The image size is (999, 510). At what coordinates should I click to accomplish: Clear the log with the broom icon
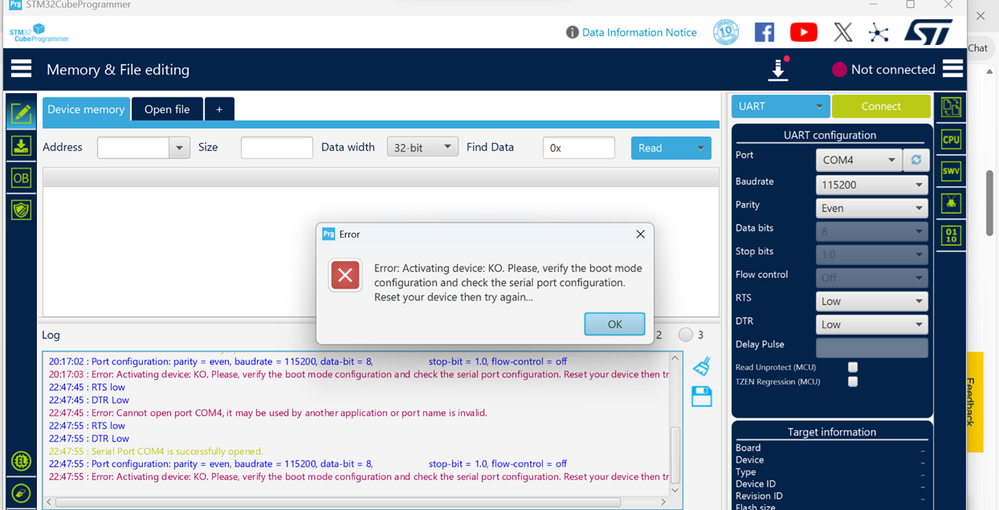point(701,366)
